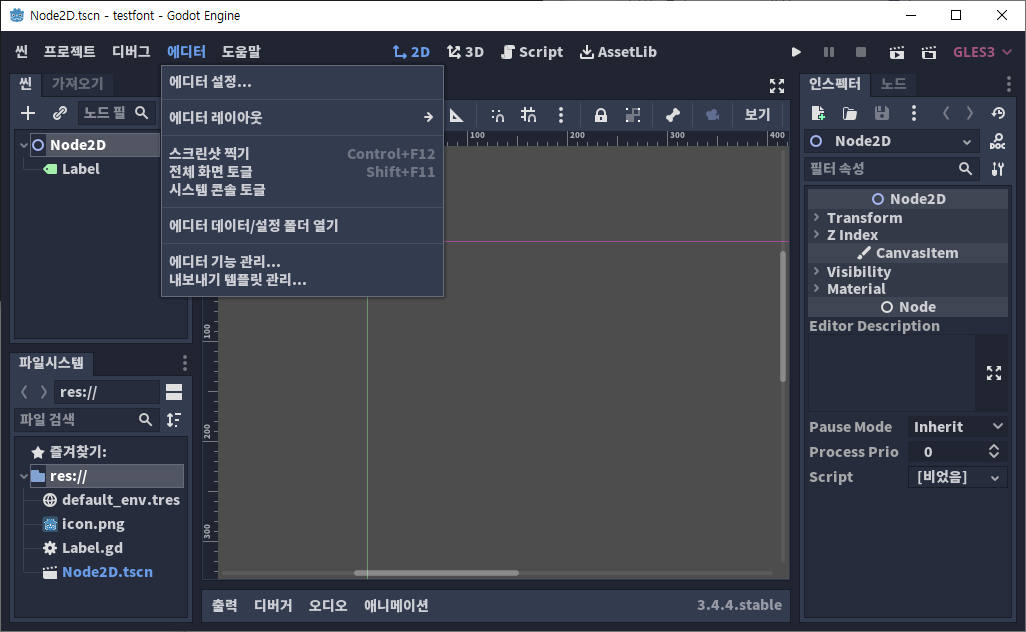The image size is (1026, 632).
Task: Open the Node2D object dropdown in inspector
Action: pos(892,141)
